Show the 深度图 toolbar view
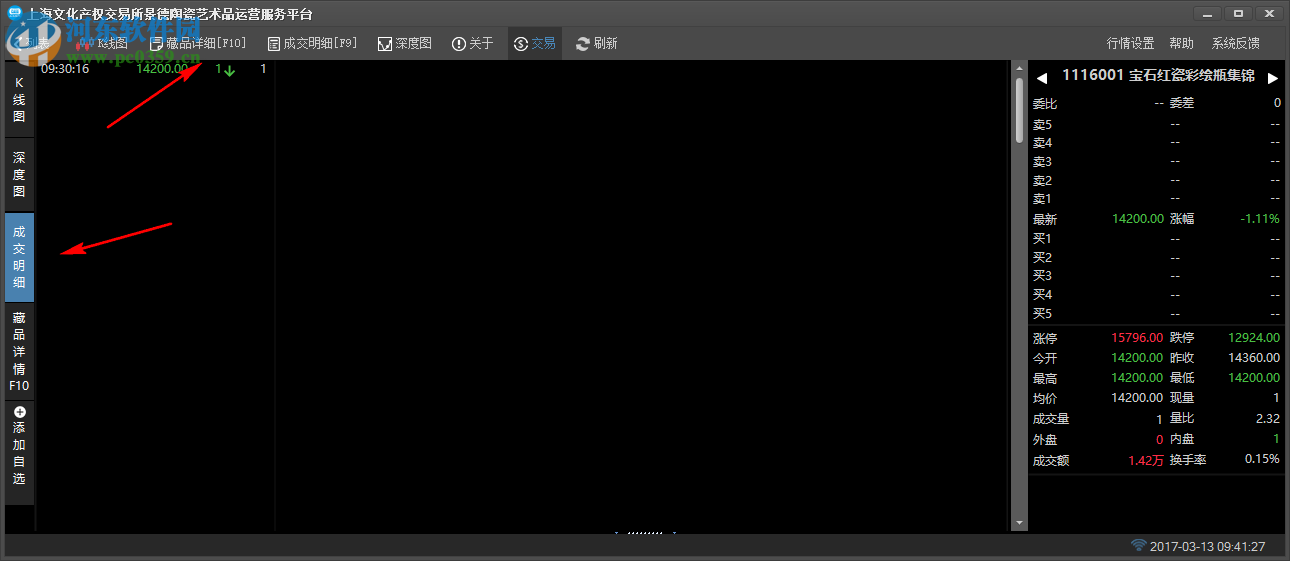The image size is (1290, 561). click(x=405, y=43)
